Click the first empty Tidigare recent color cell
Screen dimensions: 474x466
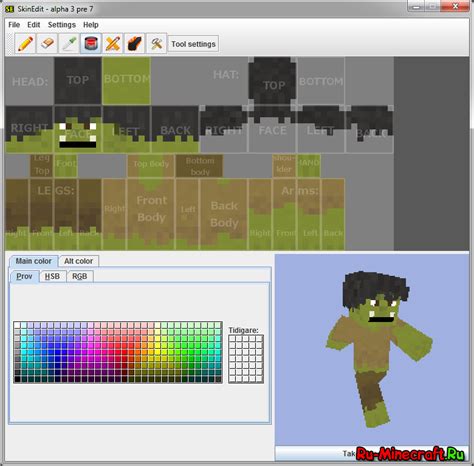tap(233, 339)
